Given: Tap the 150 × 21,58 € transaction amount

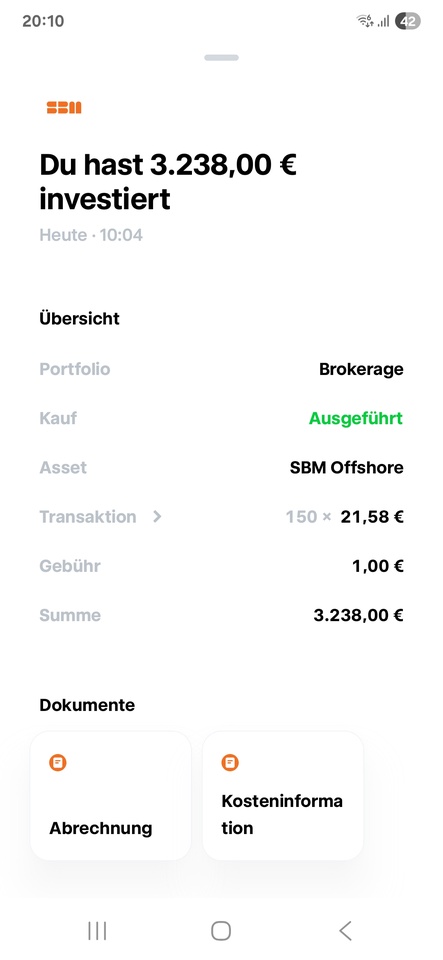Looking at the screenshot, I should (344, 517).
